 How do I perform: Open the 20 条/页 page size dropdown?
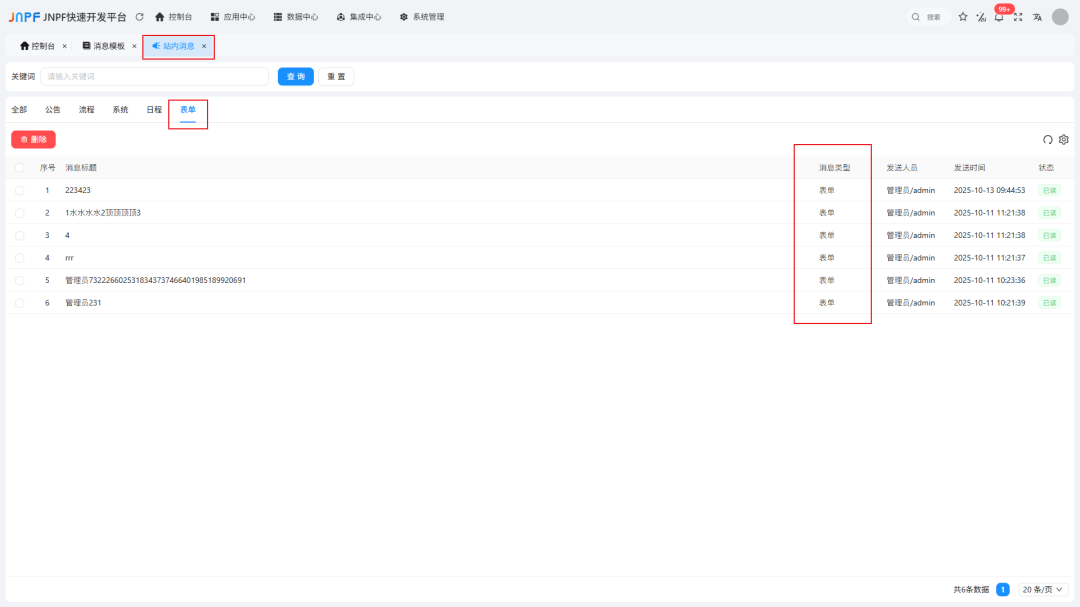click(1043, 589)
